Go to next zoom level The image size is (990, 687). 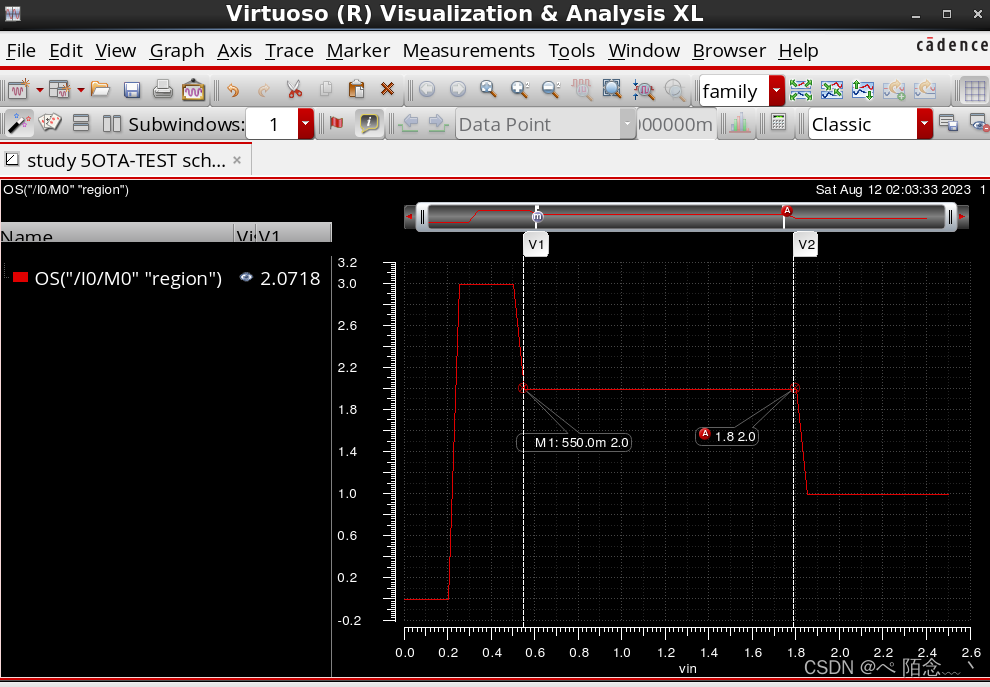pos(458,90)
